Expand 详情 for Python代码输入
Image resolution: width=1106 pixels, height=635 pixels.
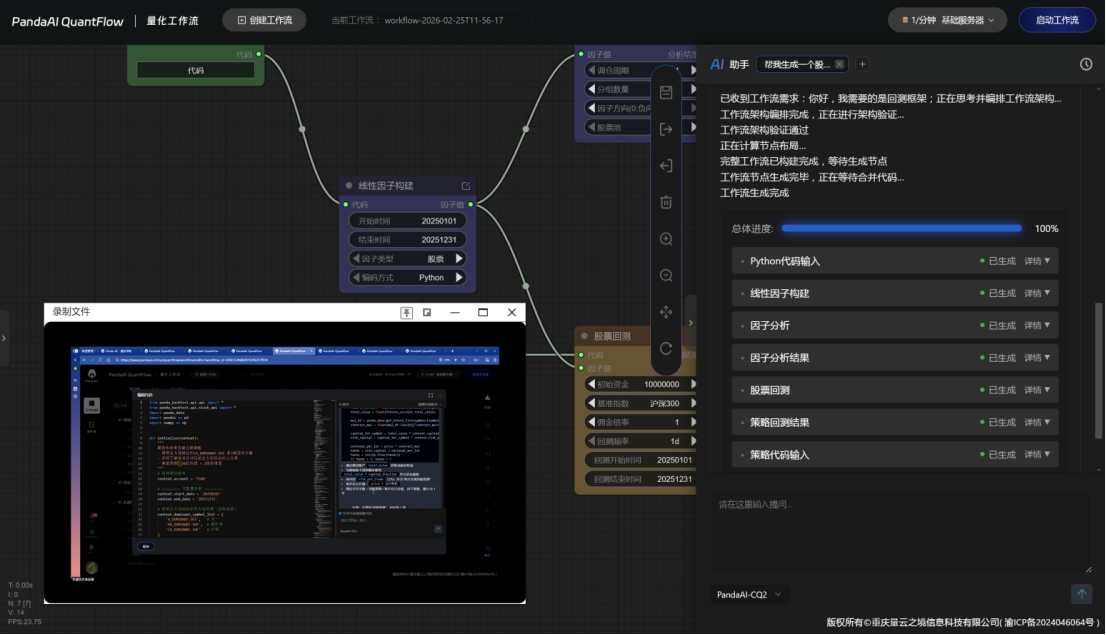coord(1037,261)
